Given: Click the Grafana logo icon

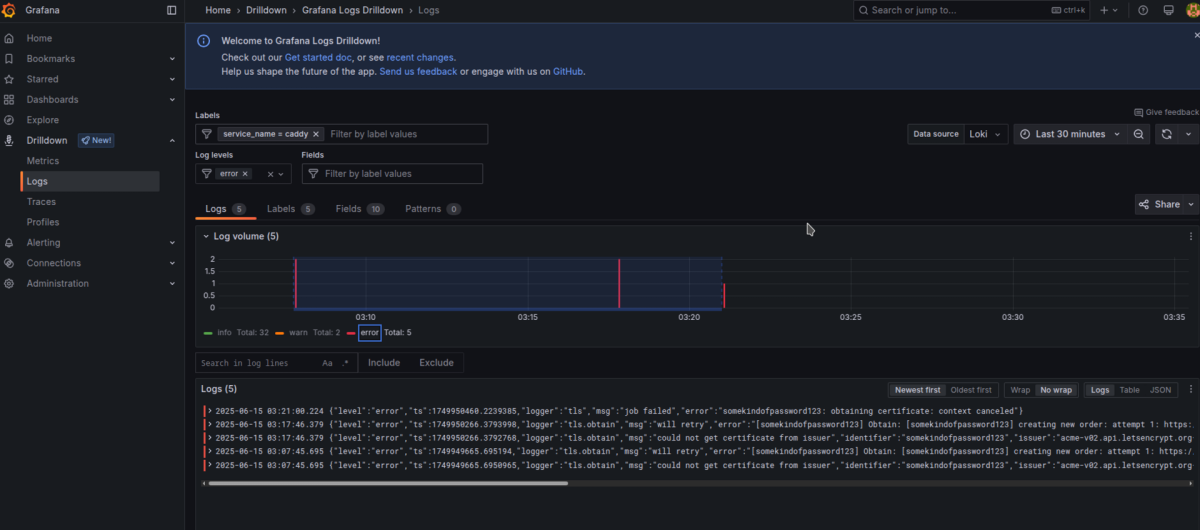Looking at the screenshot, I should 9,10.
